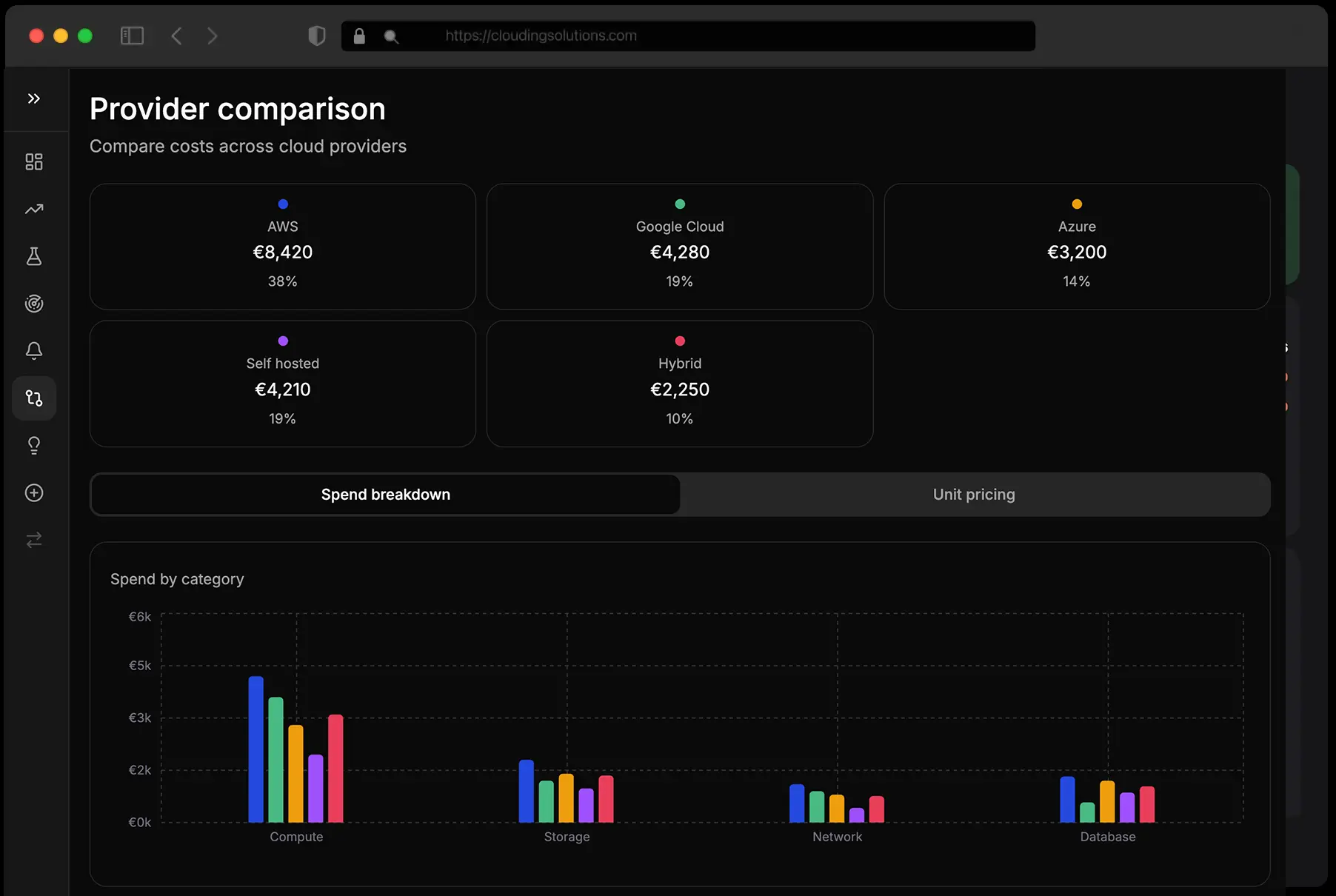Open notifications via the bell icon
The width and height of the screenshot is (1336, 896).
34,351
